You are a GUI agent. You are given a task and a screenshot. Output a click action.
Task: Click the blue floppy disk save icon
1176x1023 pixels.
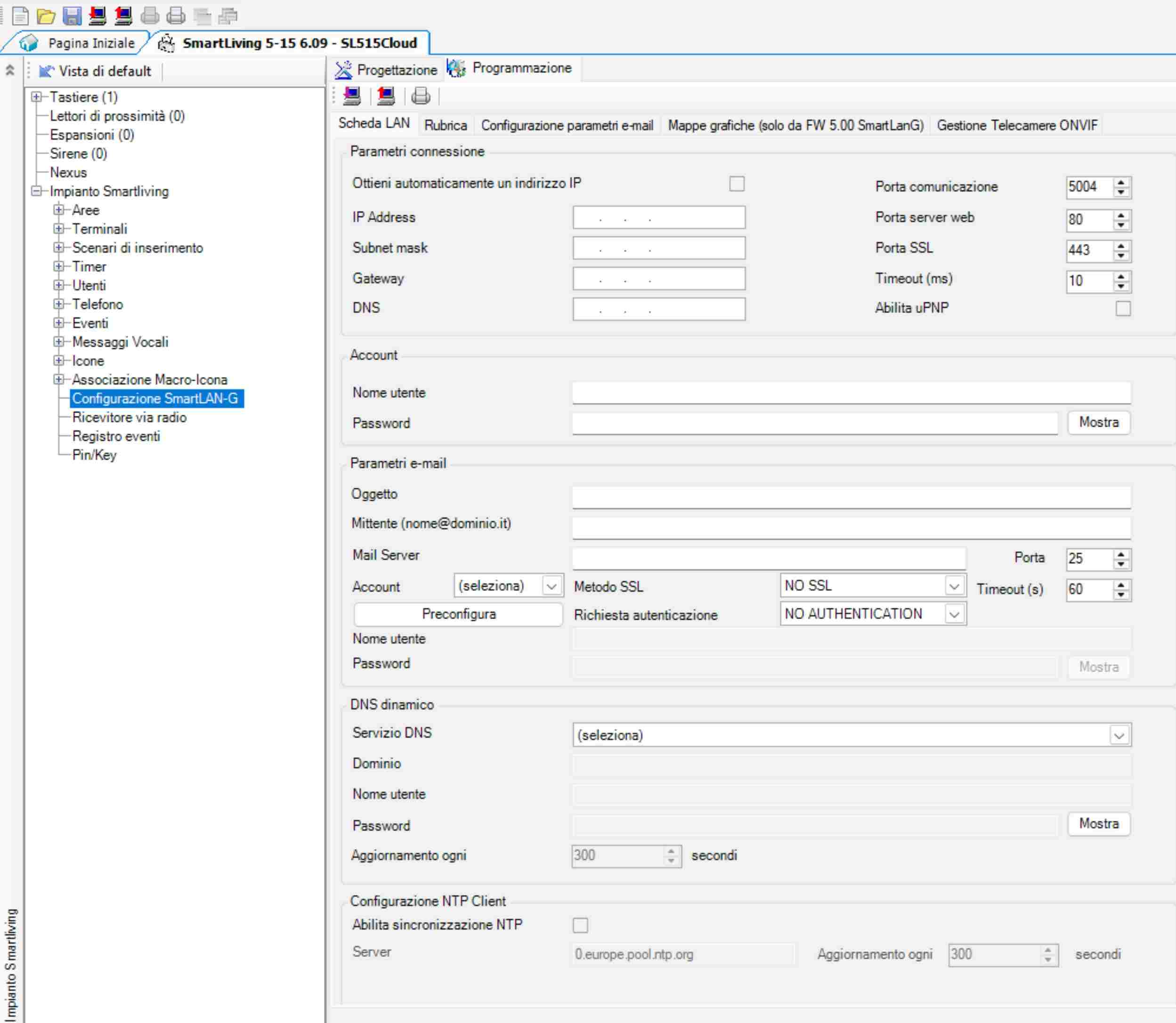[x=72, y=16]
